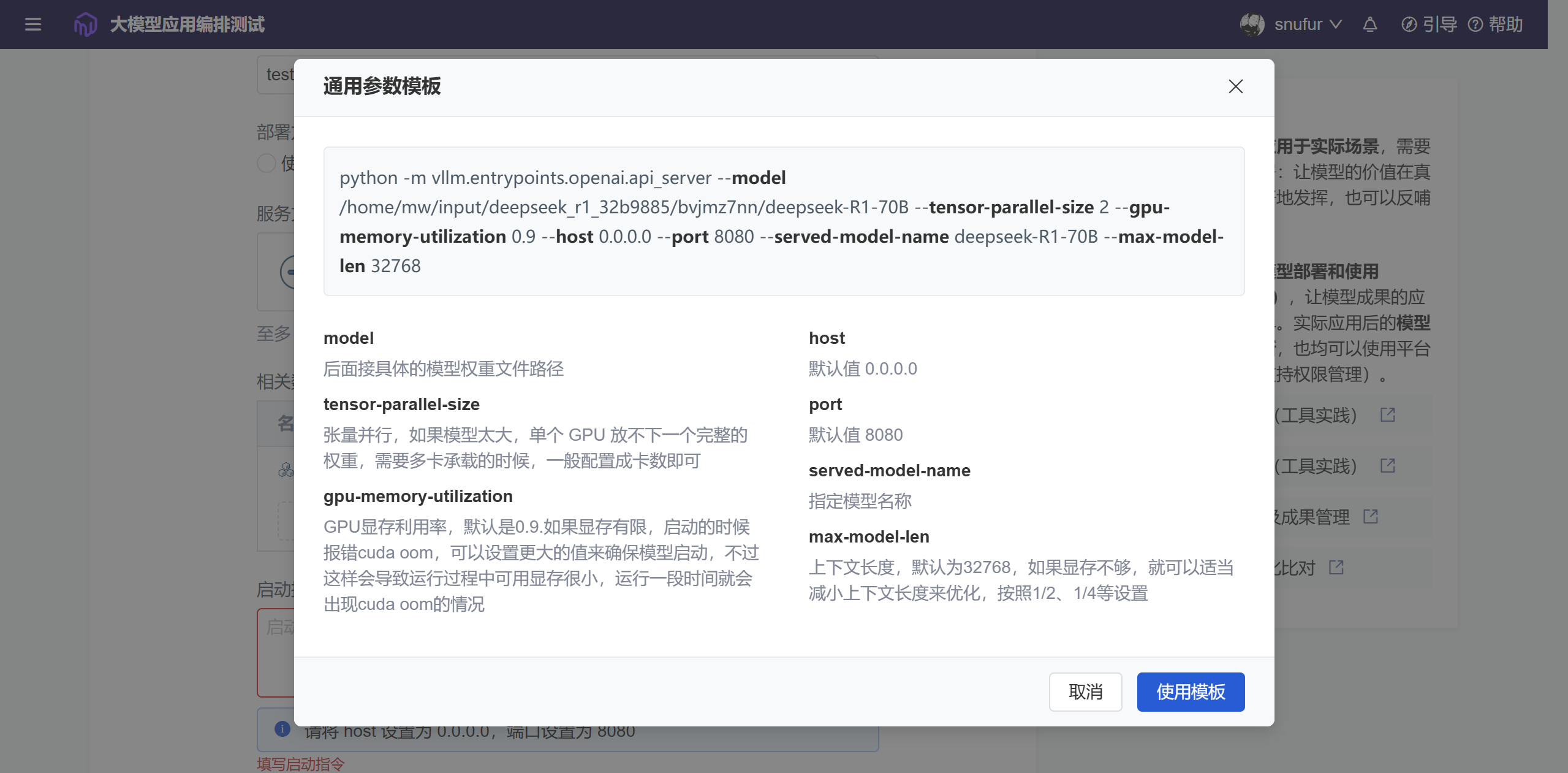The width and height of the screenshot is (1568, 773).
Task: Open the 引导 guide compass icon
Action: 1409,25
